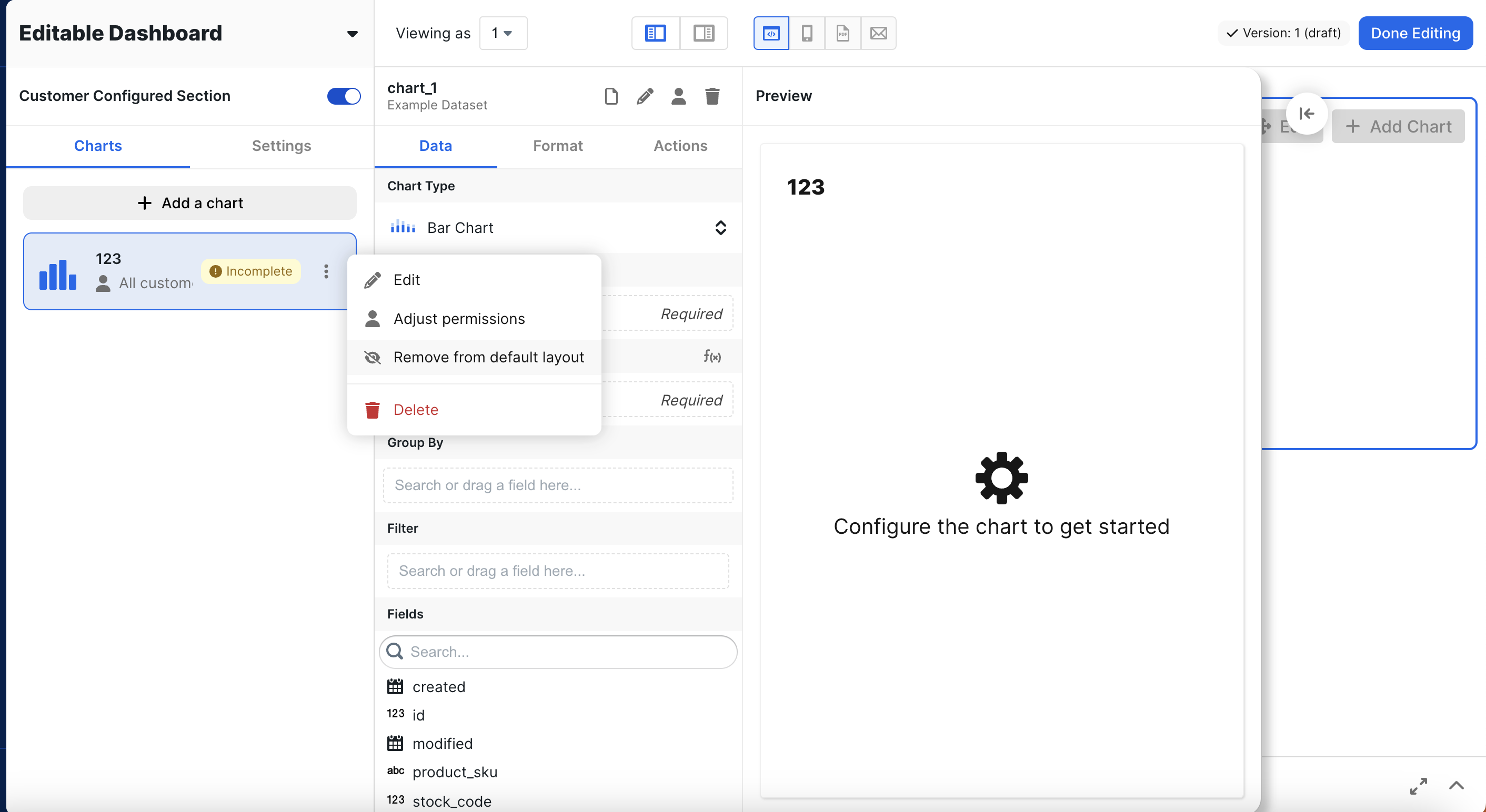
Task: Select the right sidebar layout toggle
Action: tap(703, 34)
